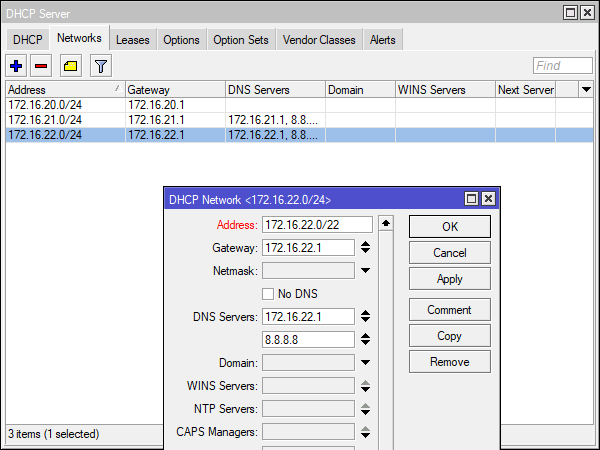Switch to the DHCP tab

click(28, 40)
